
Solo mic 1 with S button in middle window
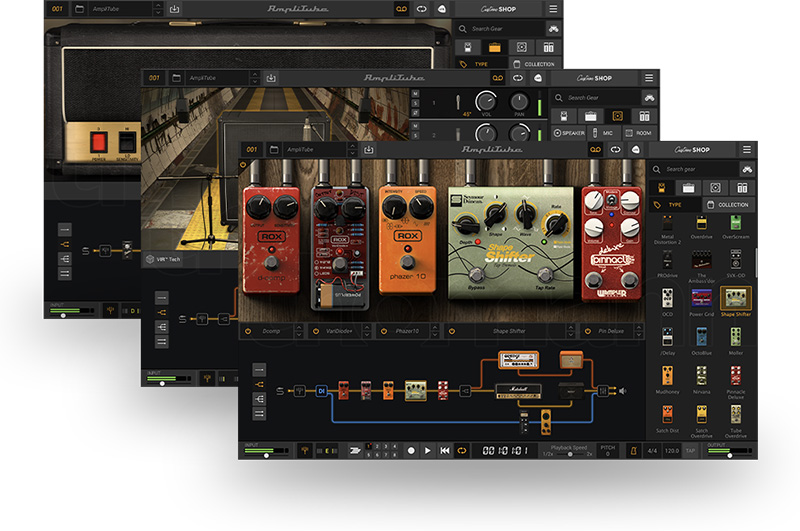click(415, 103)
